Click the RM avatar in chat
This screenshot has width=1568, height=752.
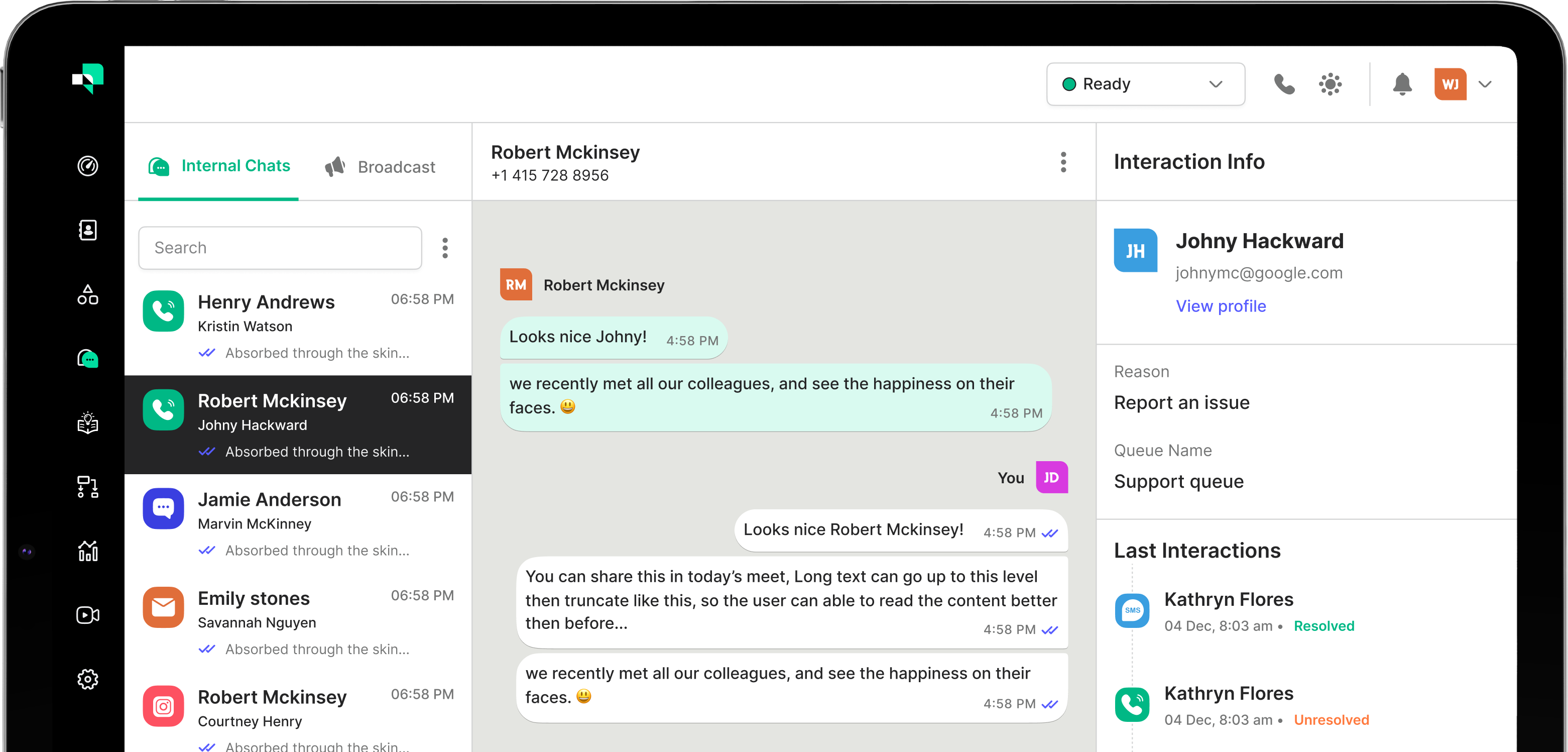coord(516,284)
